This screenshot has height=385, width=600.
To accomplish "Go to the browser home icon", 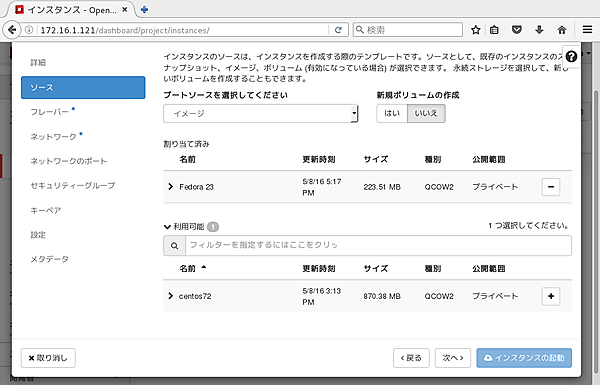I will (x=562, y=30).
